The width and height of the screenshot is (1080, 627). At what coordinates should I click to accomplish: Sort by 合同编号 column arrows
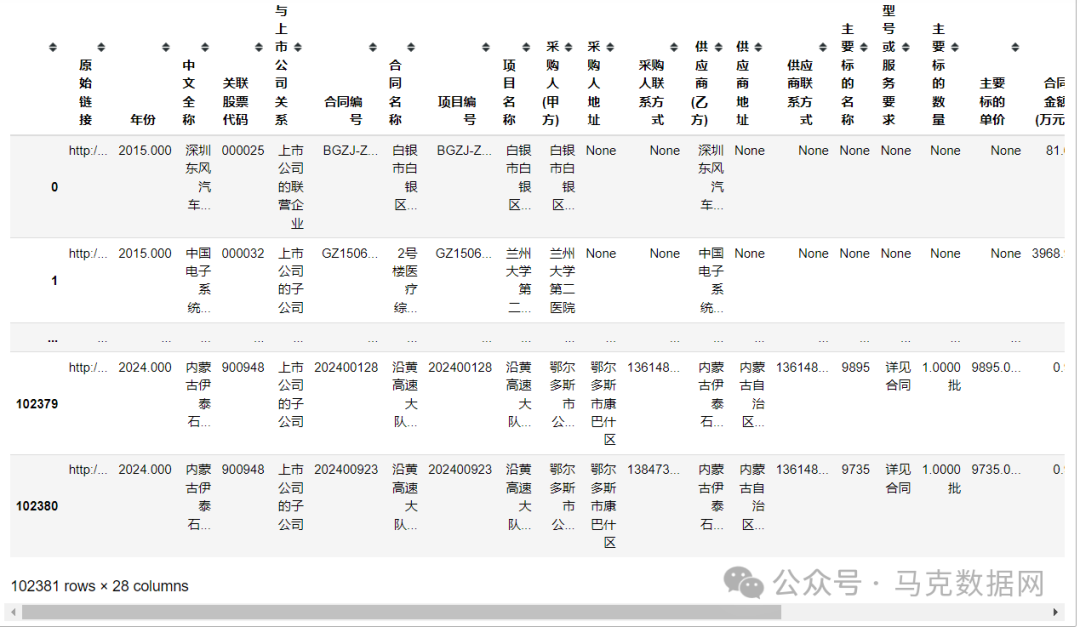coord(373,48)
